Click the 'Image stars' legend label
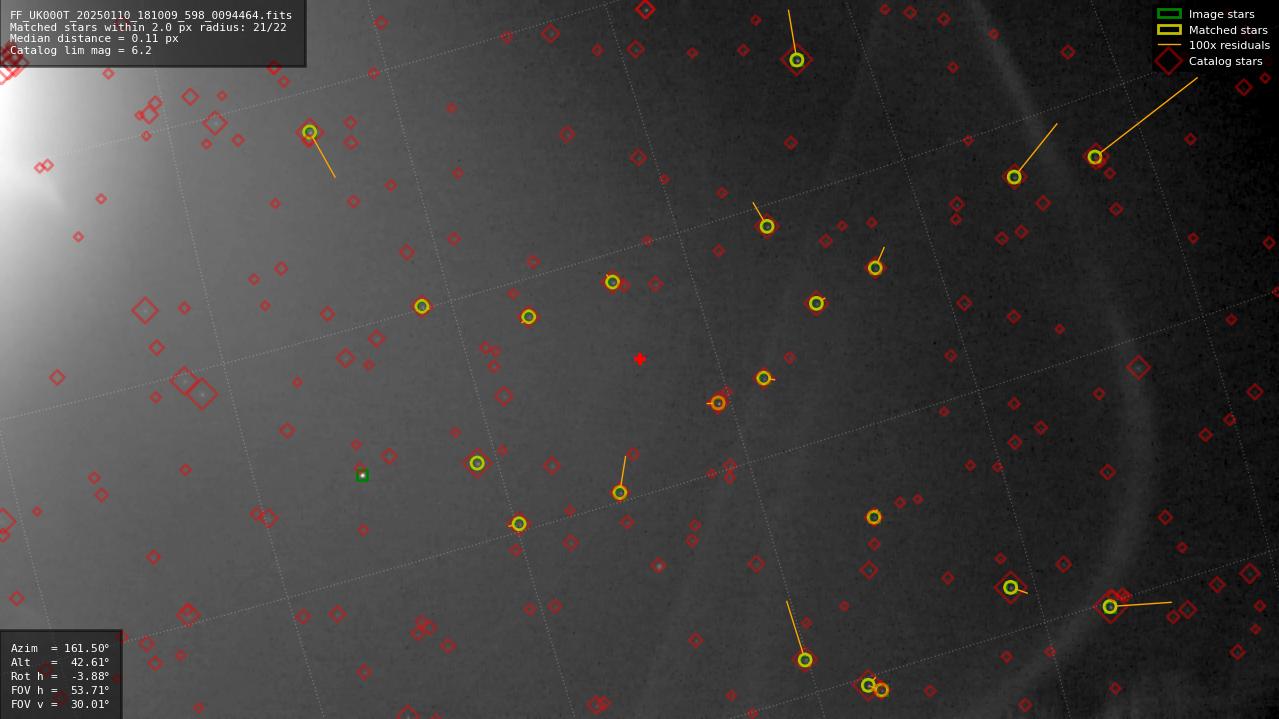1279x719 pixels. tap(1221, 14)
